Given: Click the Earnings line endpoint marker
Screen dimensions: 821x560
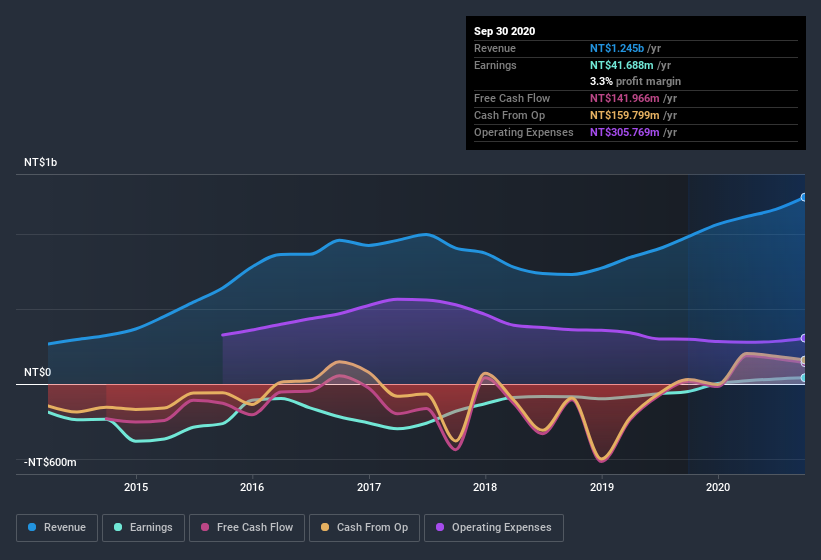Looking at the screenshot, I should pyautogui.click(x=804, y=377).
